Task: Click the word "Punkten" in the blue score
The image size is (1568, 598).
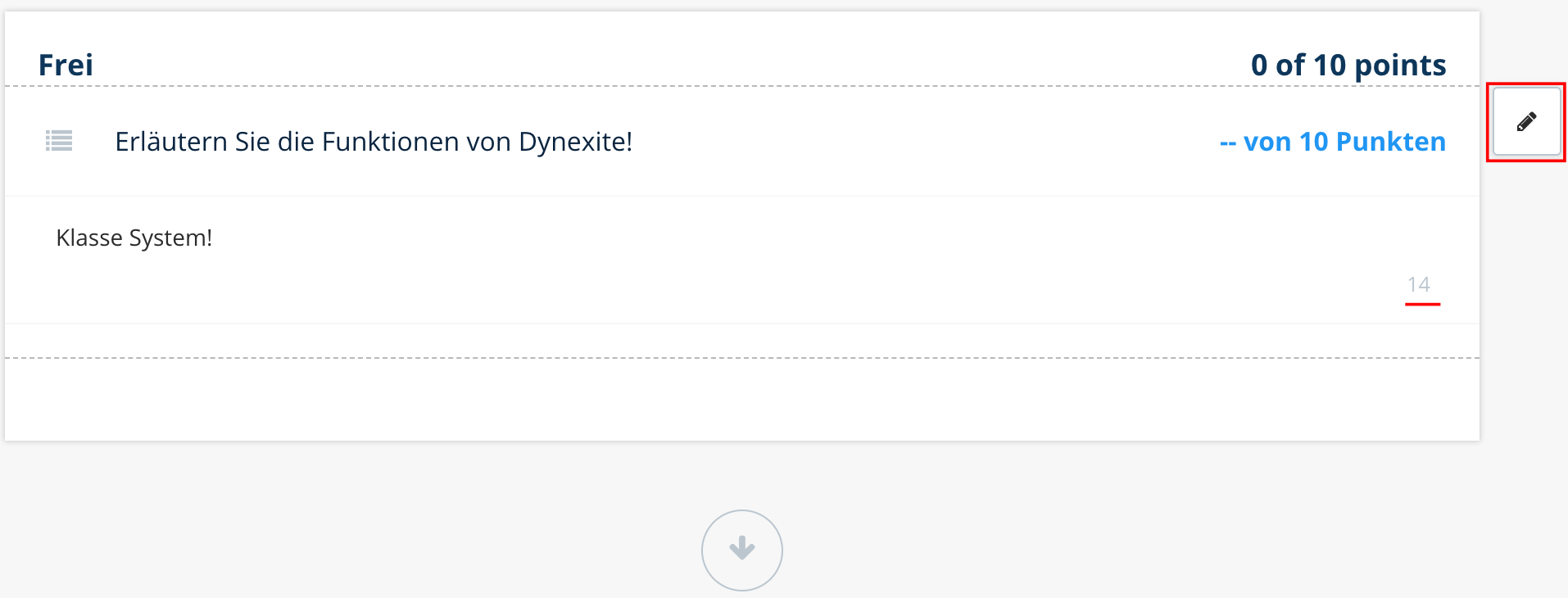Action: click(1391, 142)
